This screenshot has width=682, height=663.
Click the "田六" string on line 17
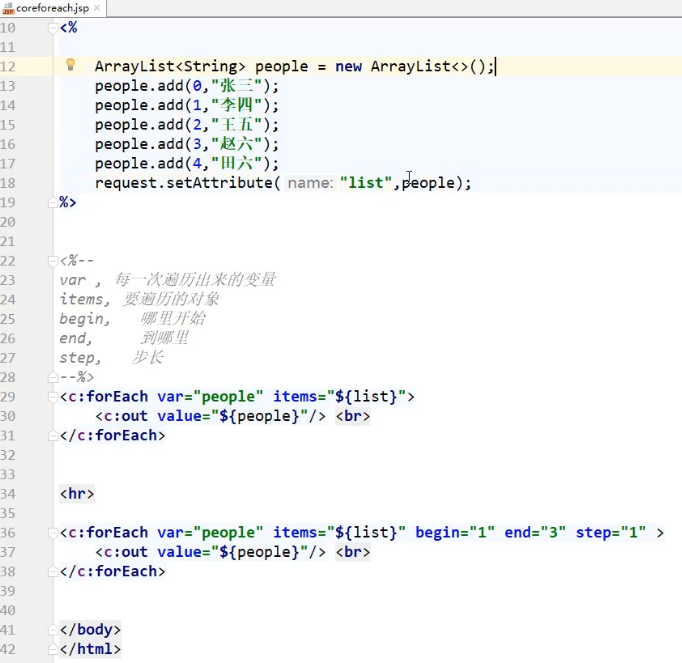click(237, 164)
